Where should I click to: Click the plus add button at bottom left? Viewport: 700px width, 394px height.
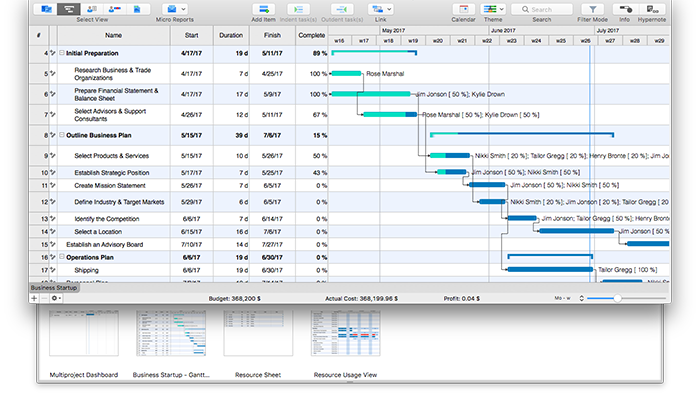pyautogui.click(x=34, y=298)
